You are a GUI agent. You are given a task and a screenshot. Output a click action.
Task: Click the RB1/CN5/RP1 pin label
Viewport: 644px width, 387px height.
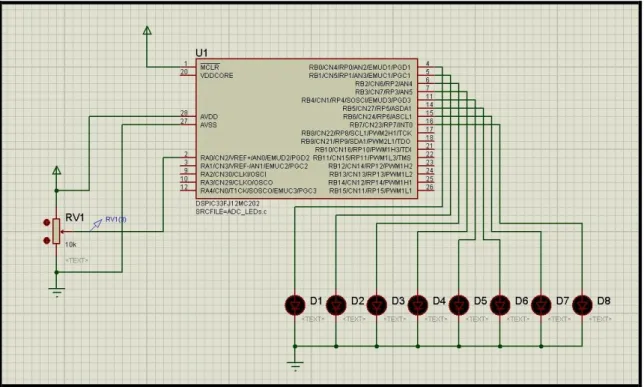[x=360, y=76]
